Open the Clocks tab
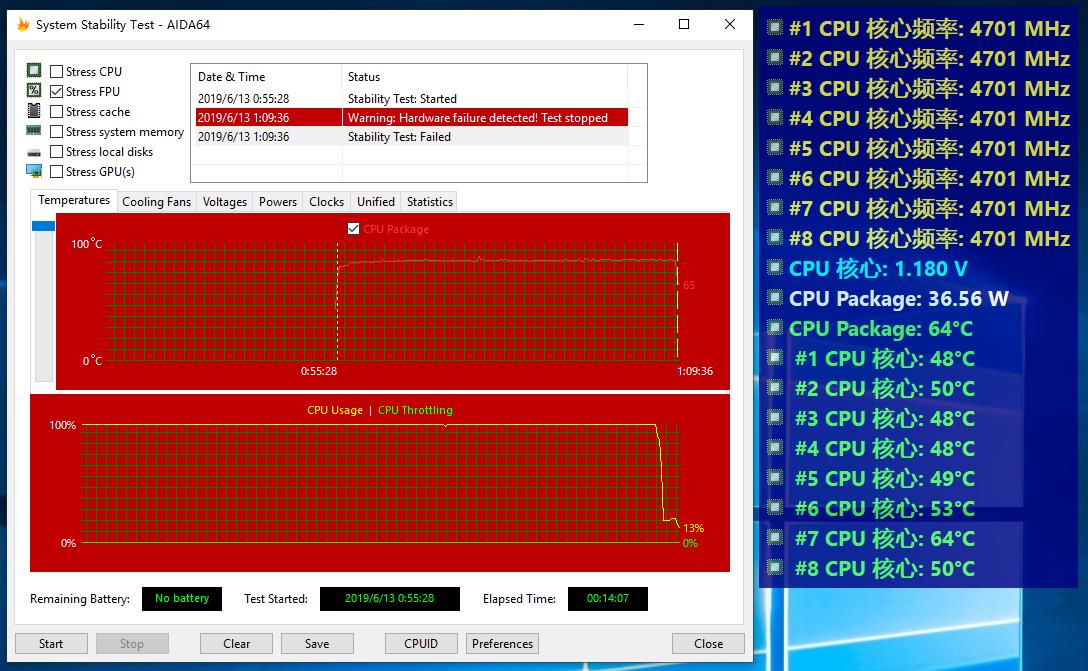The image size is (1088, 671). (x=326, y=201)
